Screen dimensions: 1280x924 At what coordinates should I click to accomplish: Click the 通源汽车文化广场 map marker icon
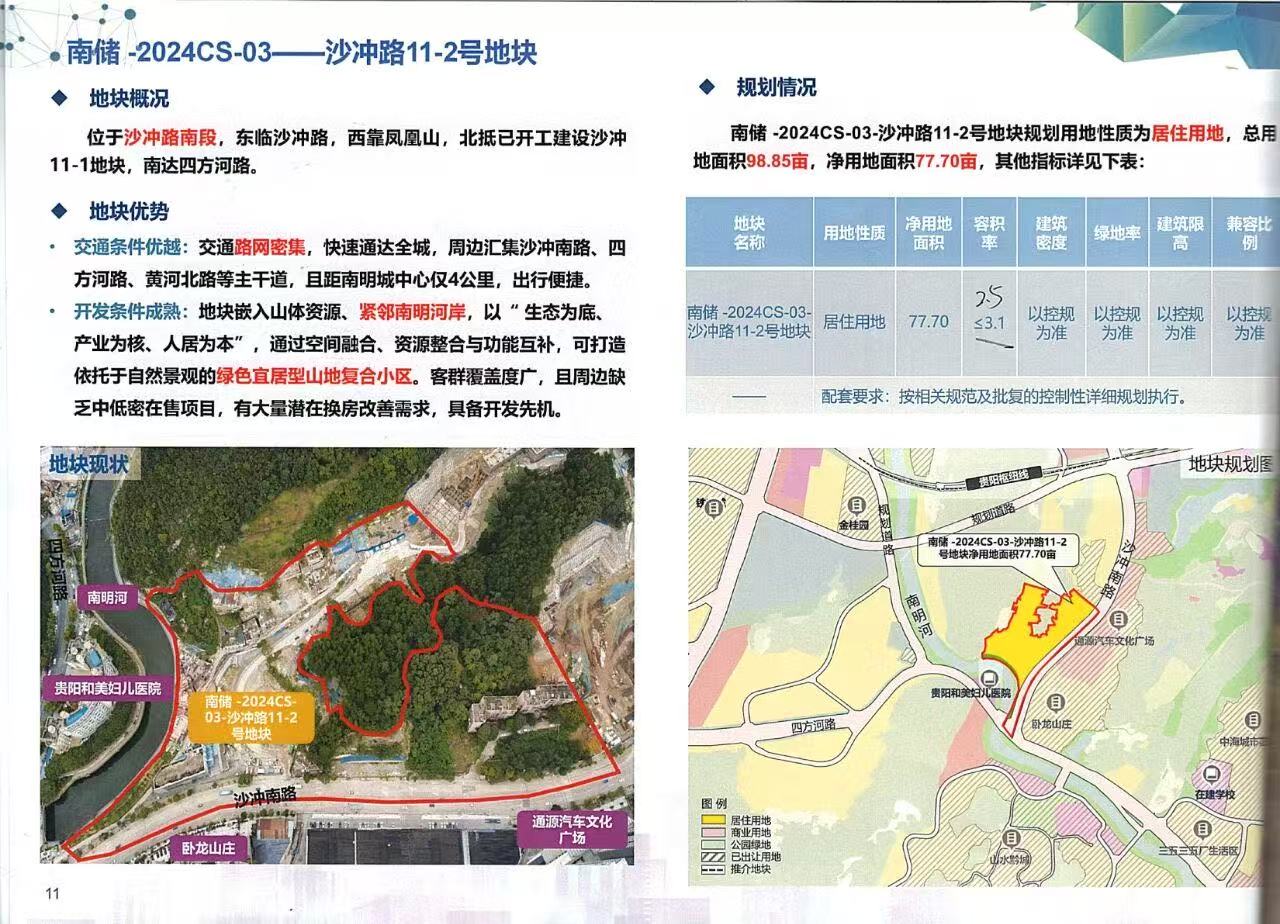(1119, 620)
